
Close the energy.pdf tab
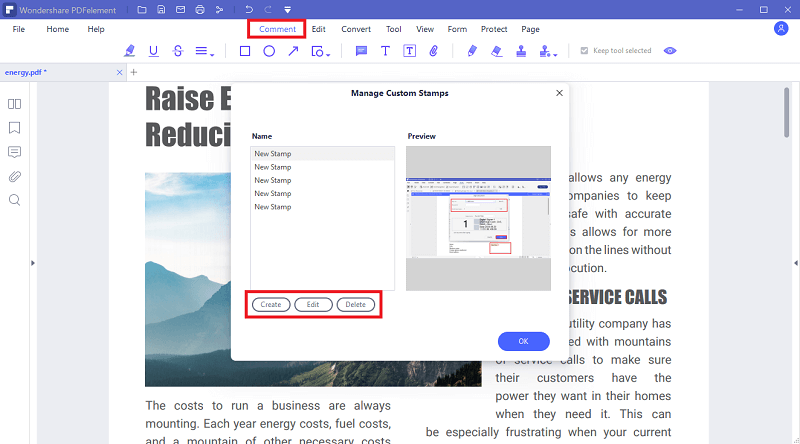point(119,72)
